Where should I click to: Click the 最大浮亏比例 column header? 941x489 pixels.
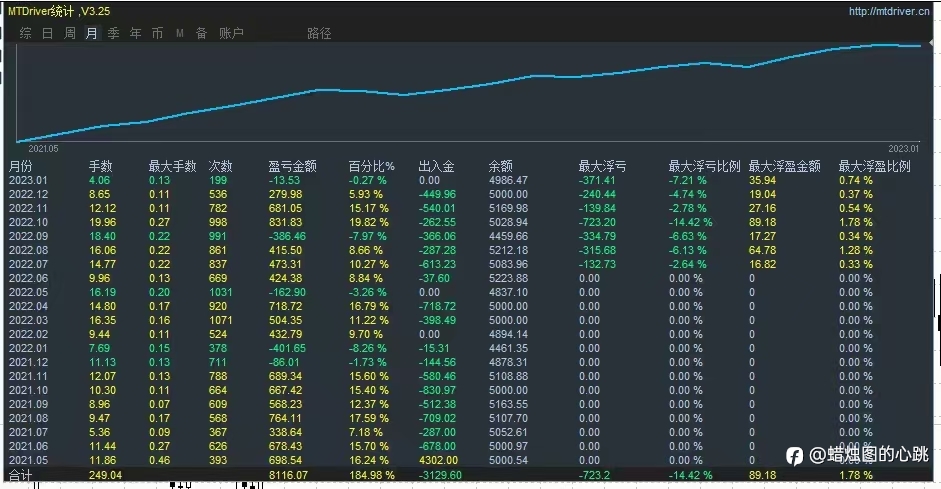pyautogui.click(x=705, y=166)
